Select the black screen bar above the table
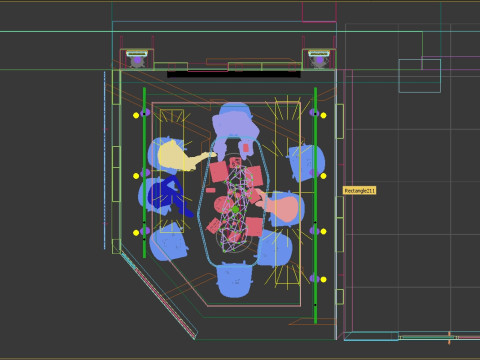Screen dimensions: 480x360 pyautogui.click(x=234, y=74)
